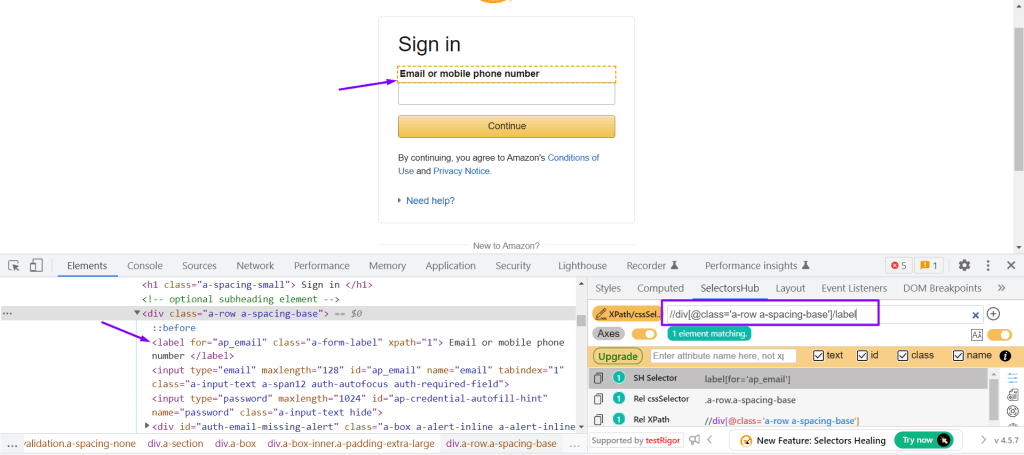The height and width of the screenshot is (455, 1024).
Task: Copy the SH Selector value
Action: (598, 379)
